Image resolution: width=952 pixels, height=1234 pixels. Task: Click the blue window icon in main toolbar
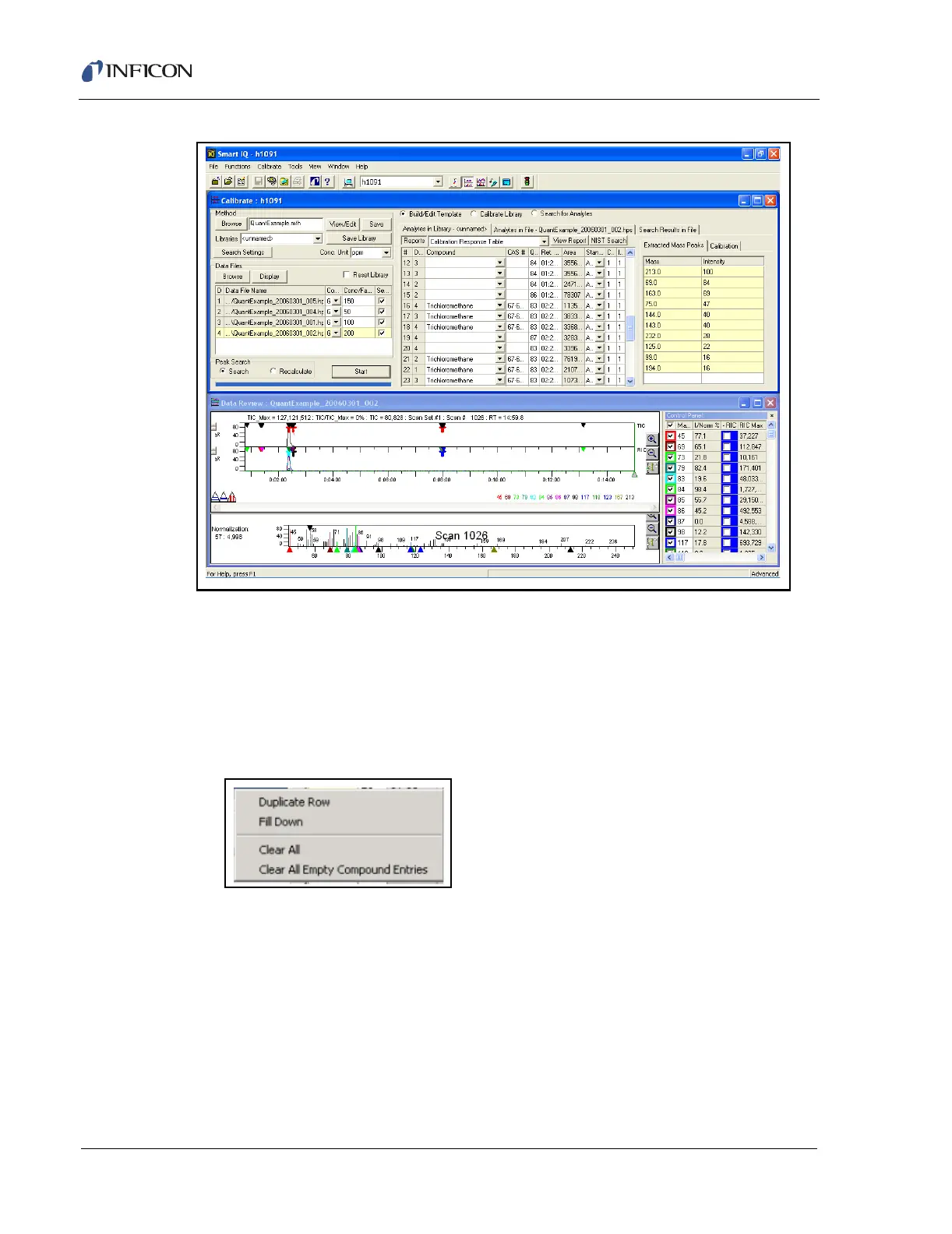pos(506,182)
